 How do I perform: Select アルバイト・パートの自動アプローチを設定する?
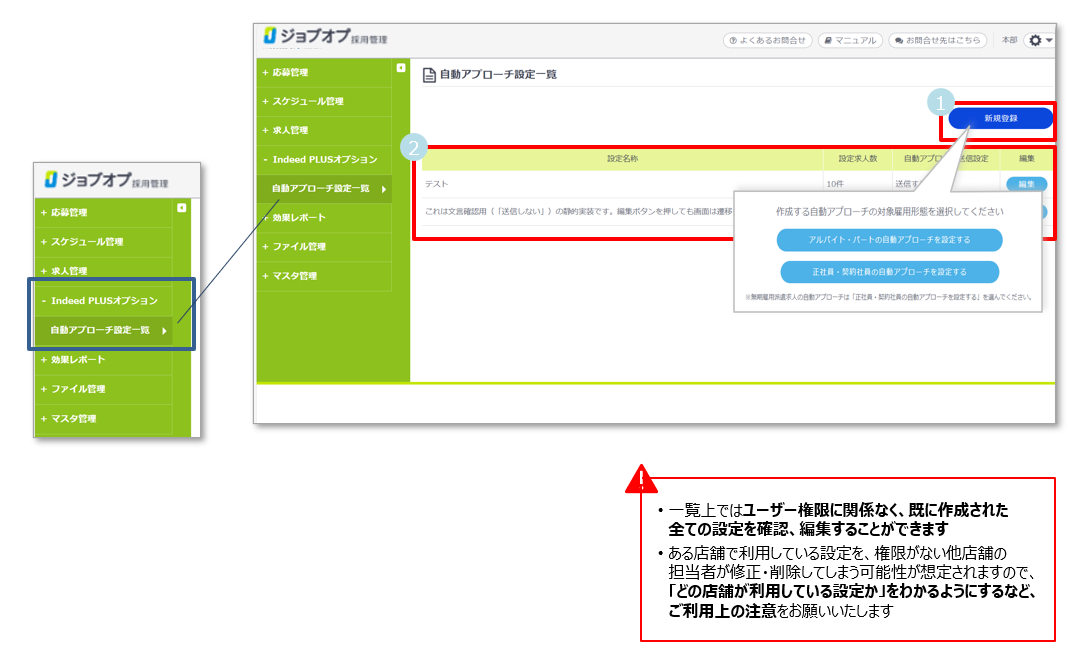point(889,240)
